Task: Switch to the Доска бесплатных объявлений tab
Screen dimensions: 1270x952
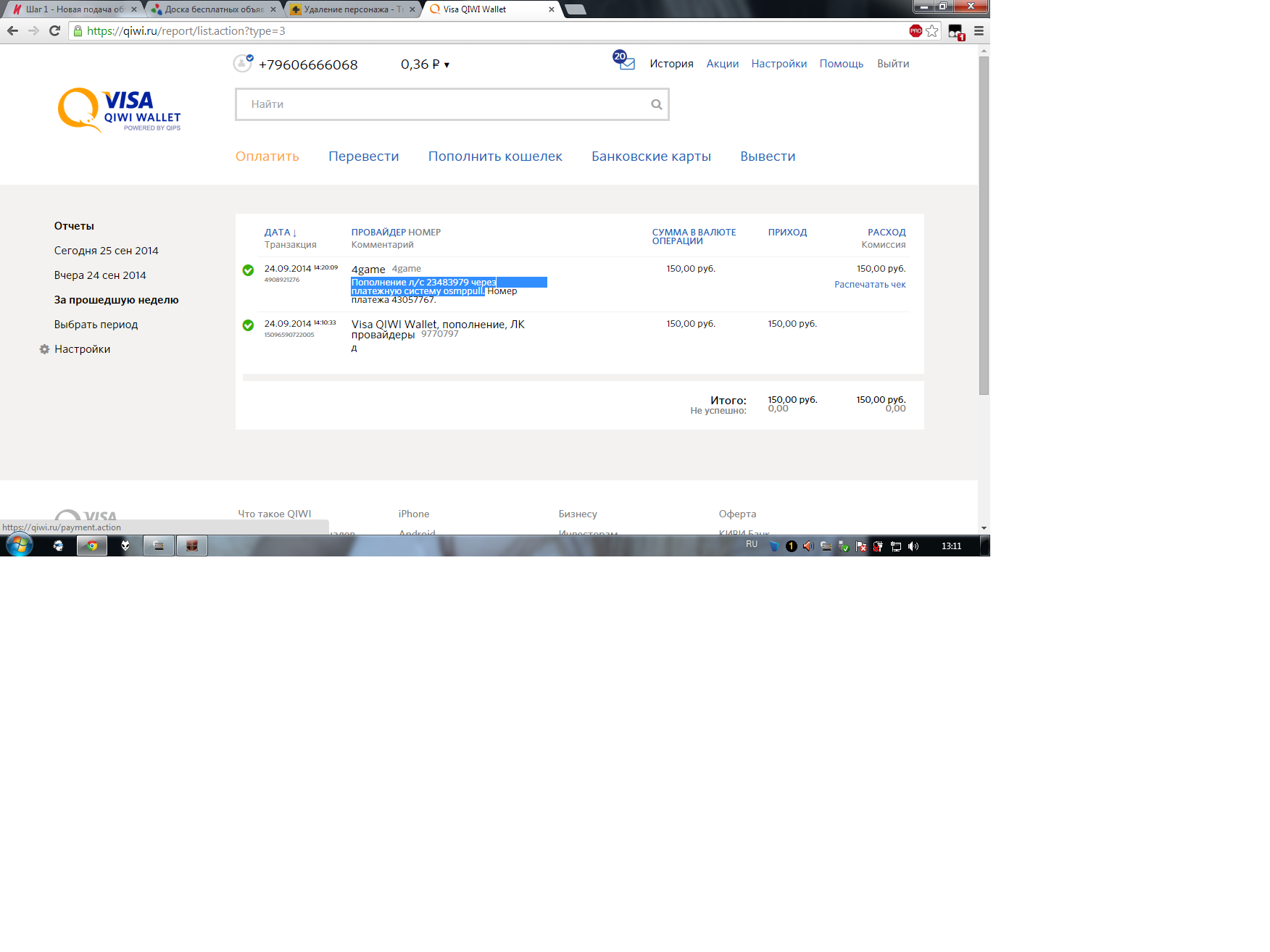Action: 214,9
